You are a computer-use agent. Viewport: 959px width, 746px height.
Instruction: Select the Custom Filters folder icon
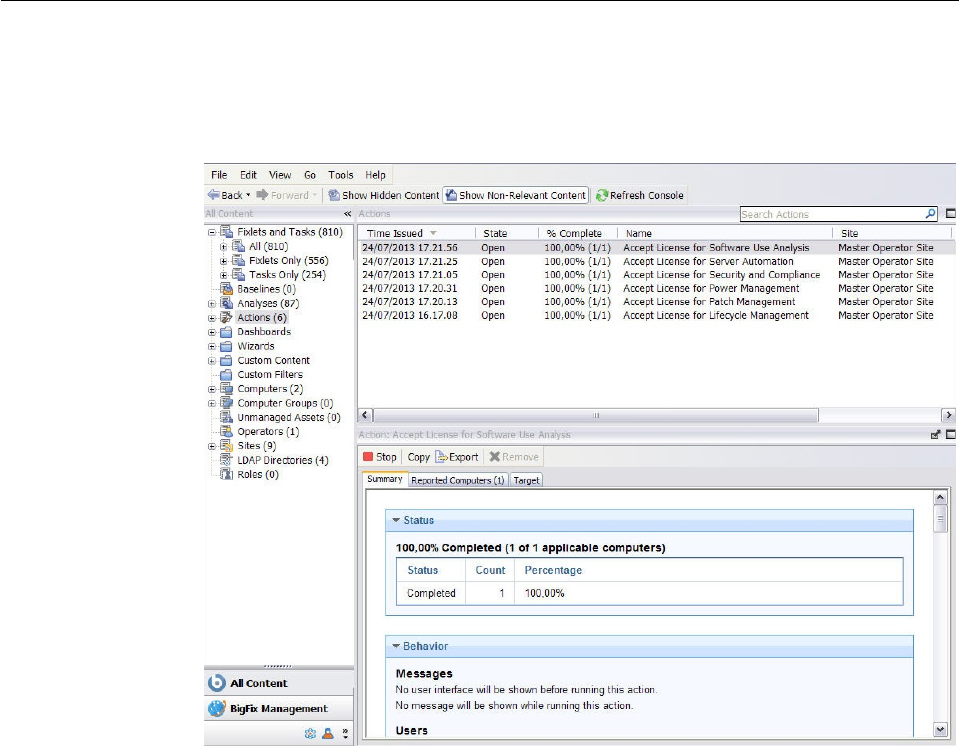click(226, 375)
